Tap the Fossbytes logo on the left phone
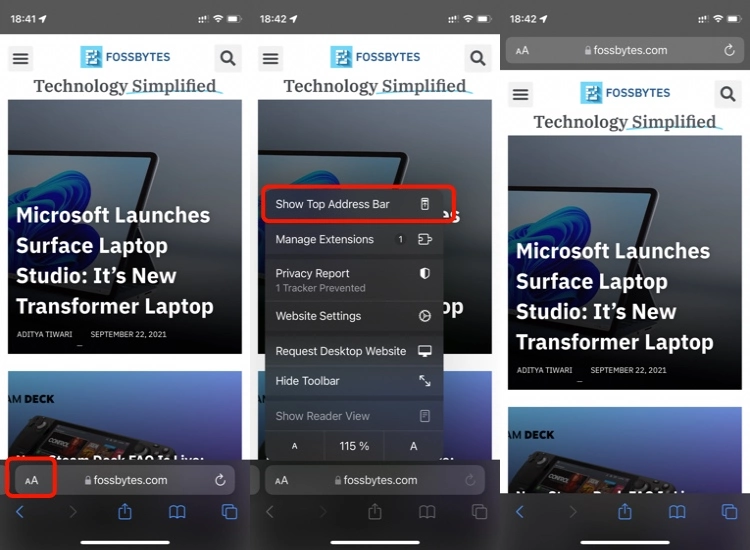750x550 pixels. (x=125, y=57)
